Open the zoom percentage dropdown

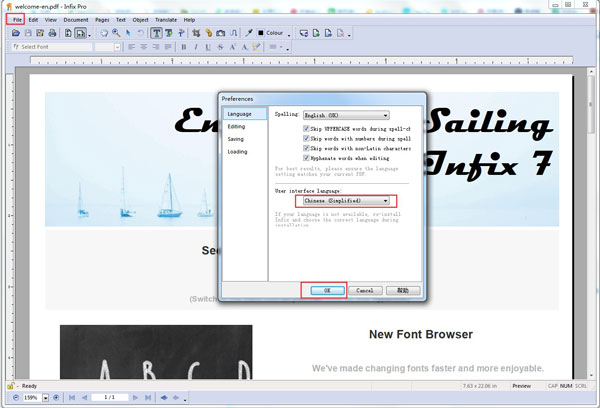(x=46, y=398)
